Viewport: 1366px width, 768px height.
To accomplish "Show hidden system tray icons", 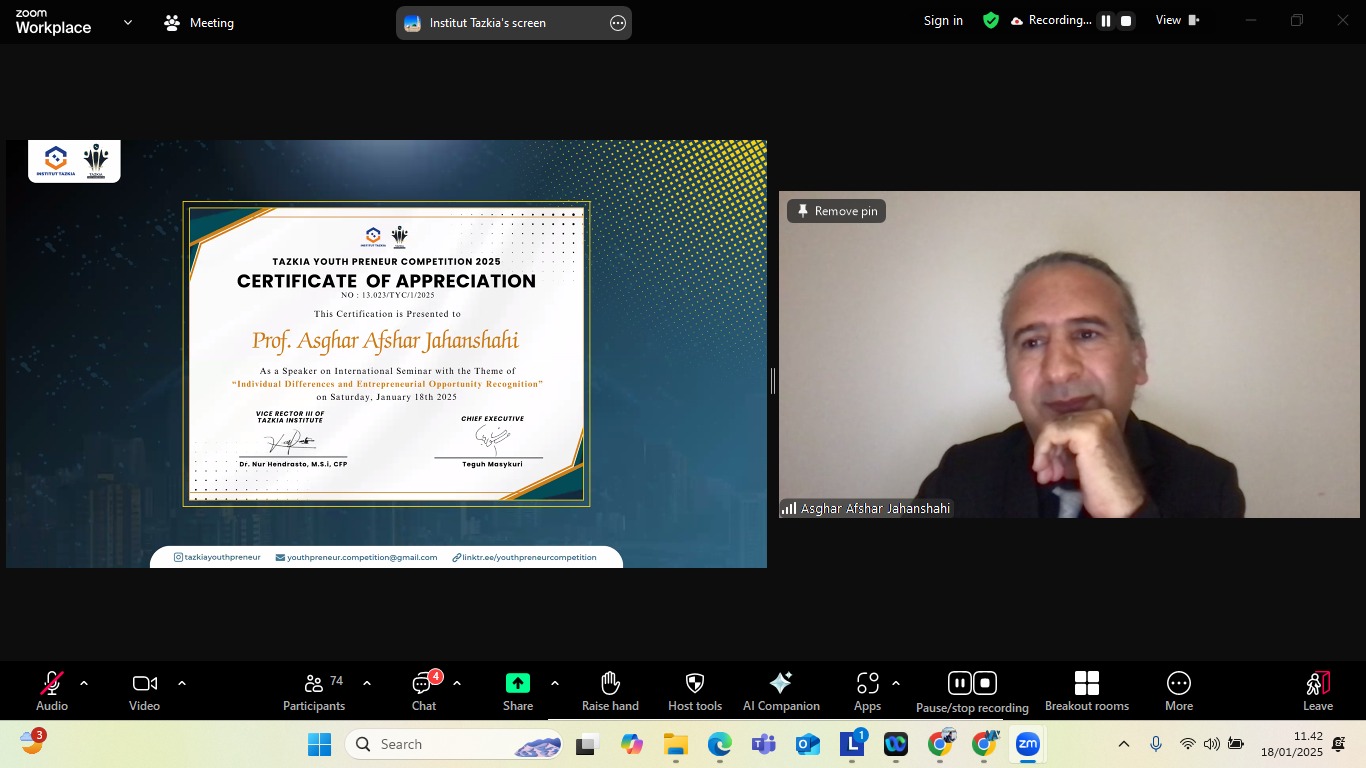I will pyautogui.click(x=1124, y=744).
